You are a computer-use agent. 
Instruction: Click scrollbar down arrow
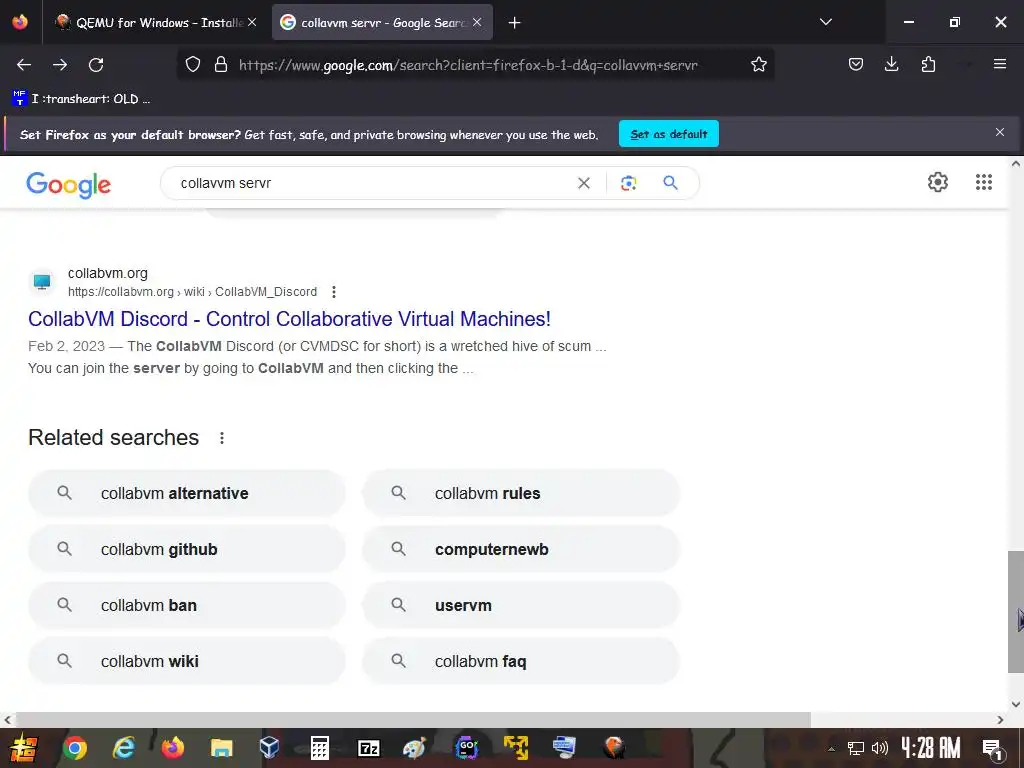[1016, 704]
